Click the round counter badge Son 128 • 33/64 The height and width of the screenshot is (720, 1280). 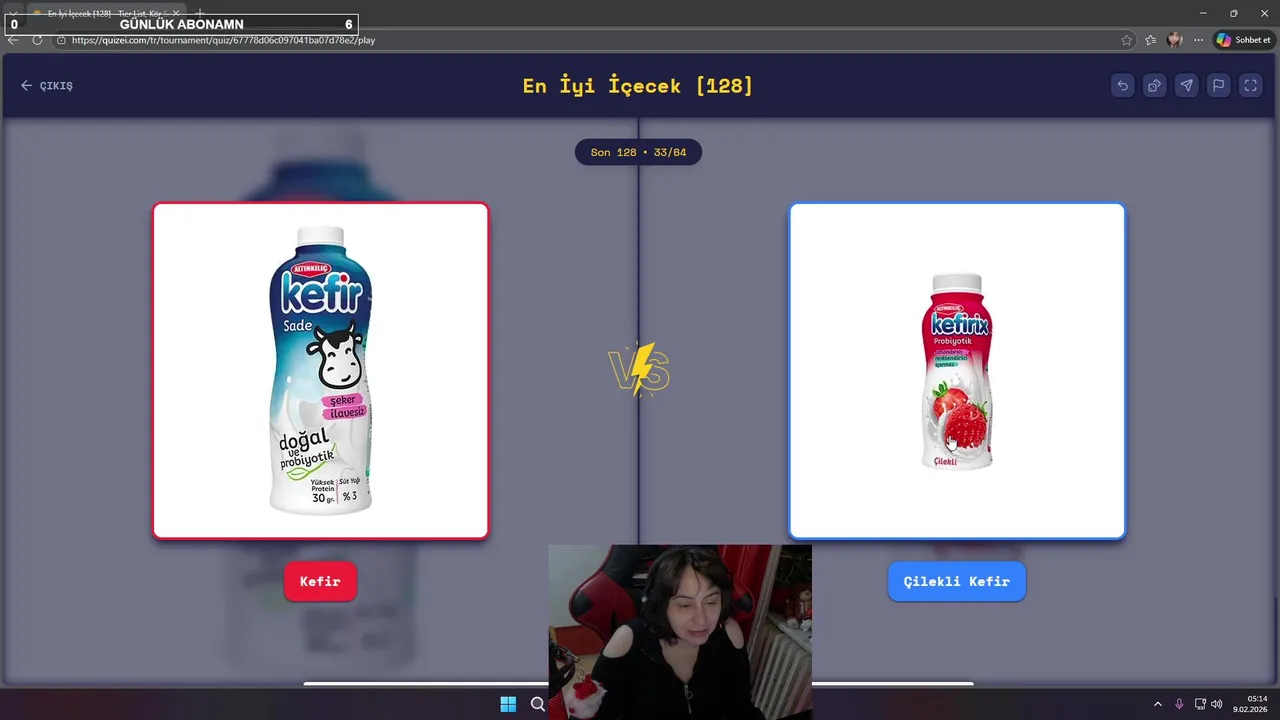click(x=638, y=153)
